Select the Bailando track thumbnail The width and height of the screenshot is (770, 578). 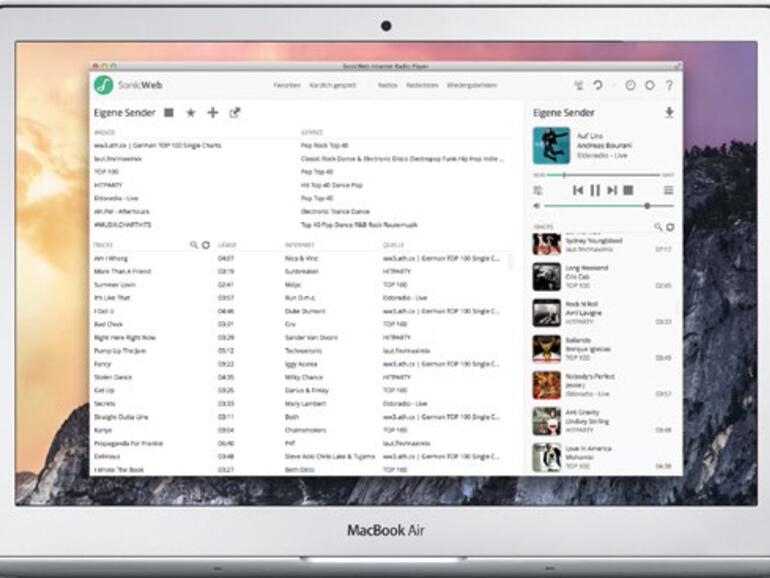click(x=547, y=349)
